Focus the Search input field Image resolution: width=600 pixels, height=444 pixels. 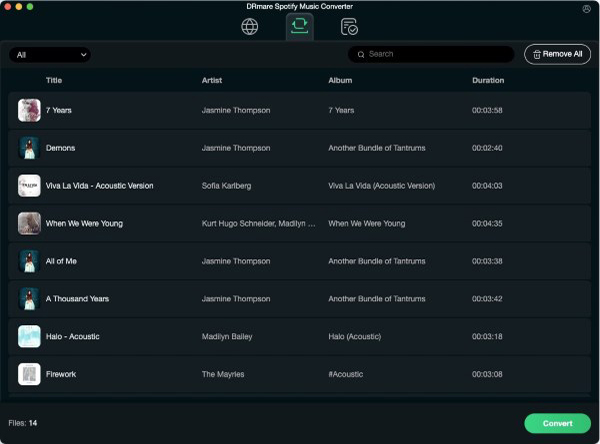coord(431,54)
